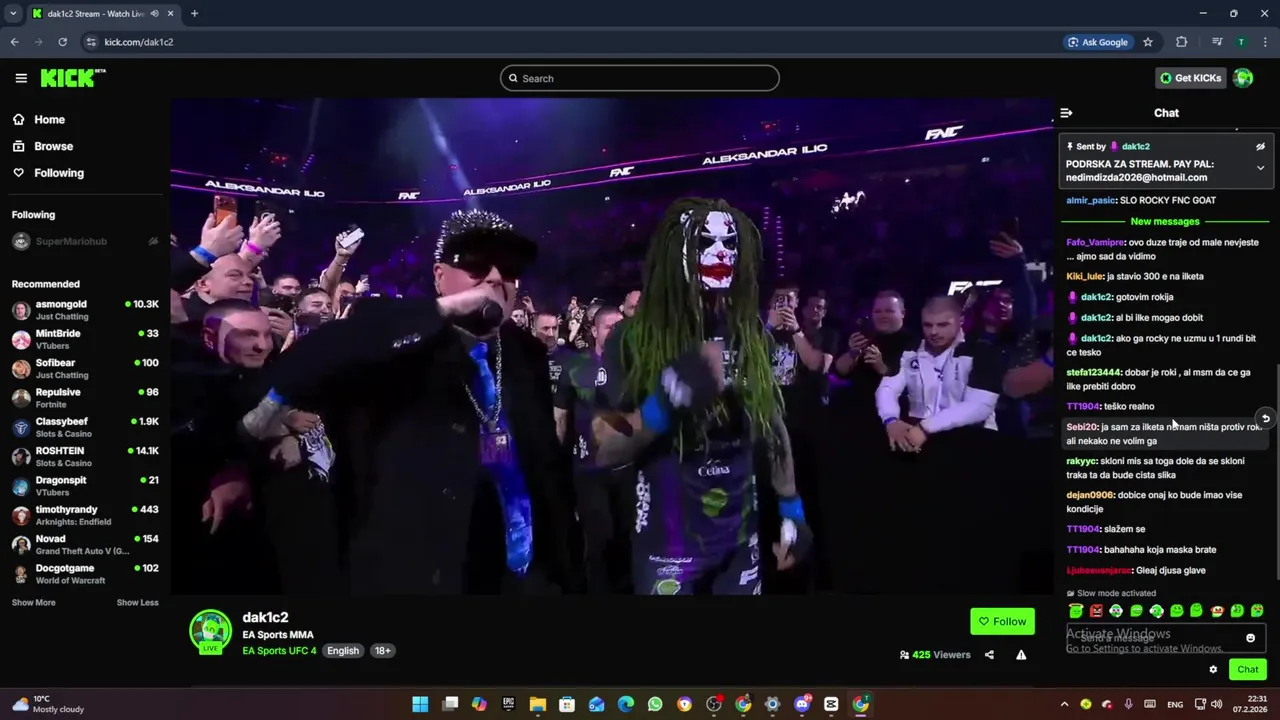Open Dragonspit recommended channel
This screenshot has height=720, width=1280.
[x=85, y=486]
